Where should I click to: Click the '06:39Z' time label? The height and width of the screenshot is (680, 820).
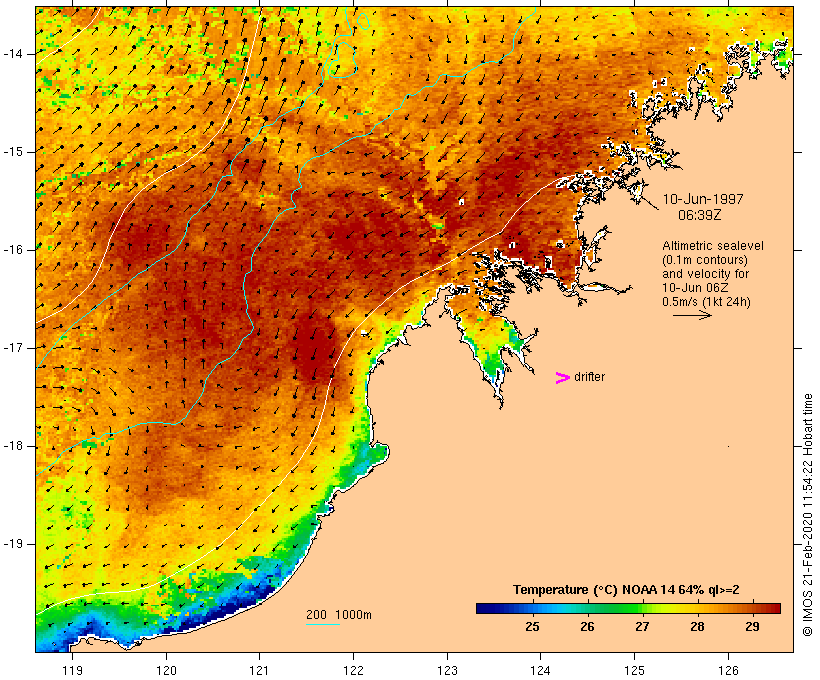coord(700,215)
